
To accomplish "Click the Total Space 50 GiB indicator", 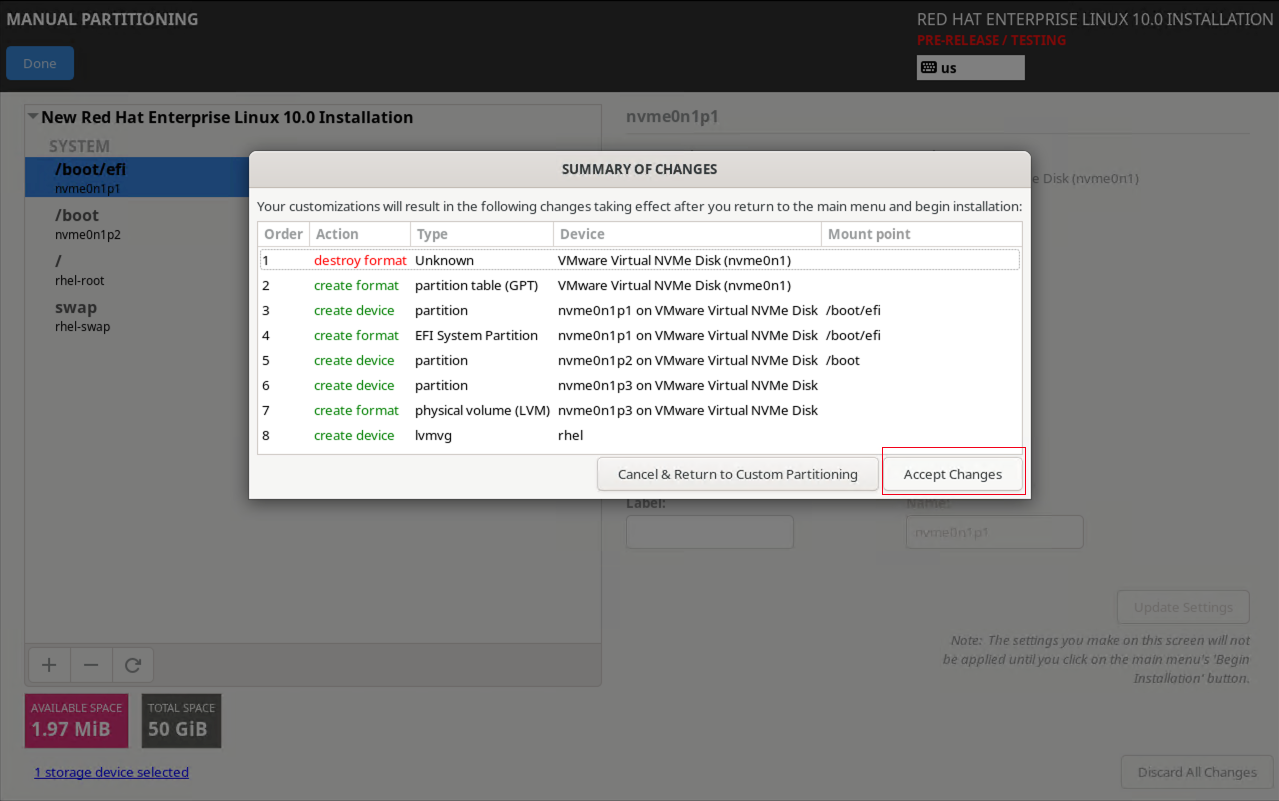I will click(x=181, y=720).
